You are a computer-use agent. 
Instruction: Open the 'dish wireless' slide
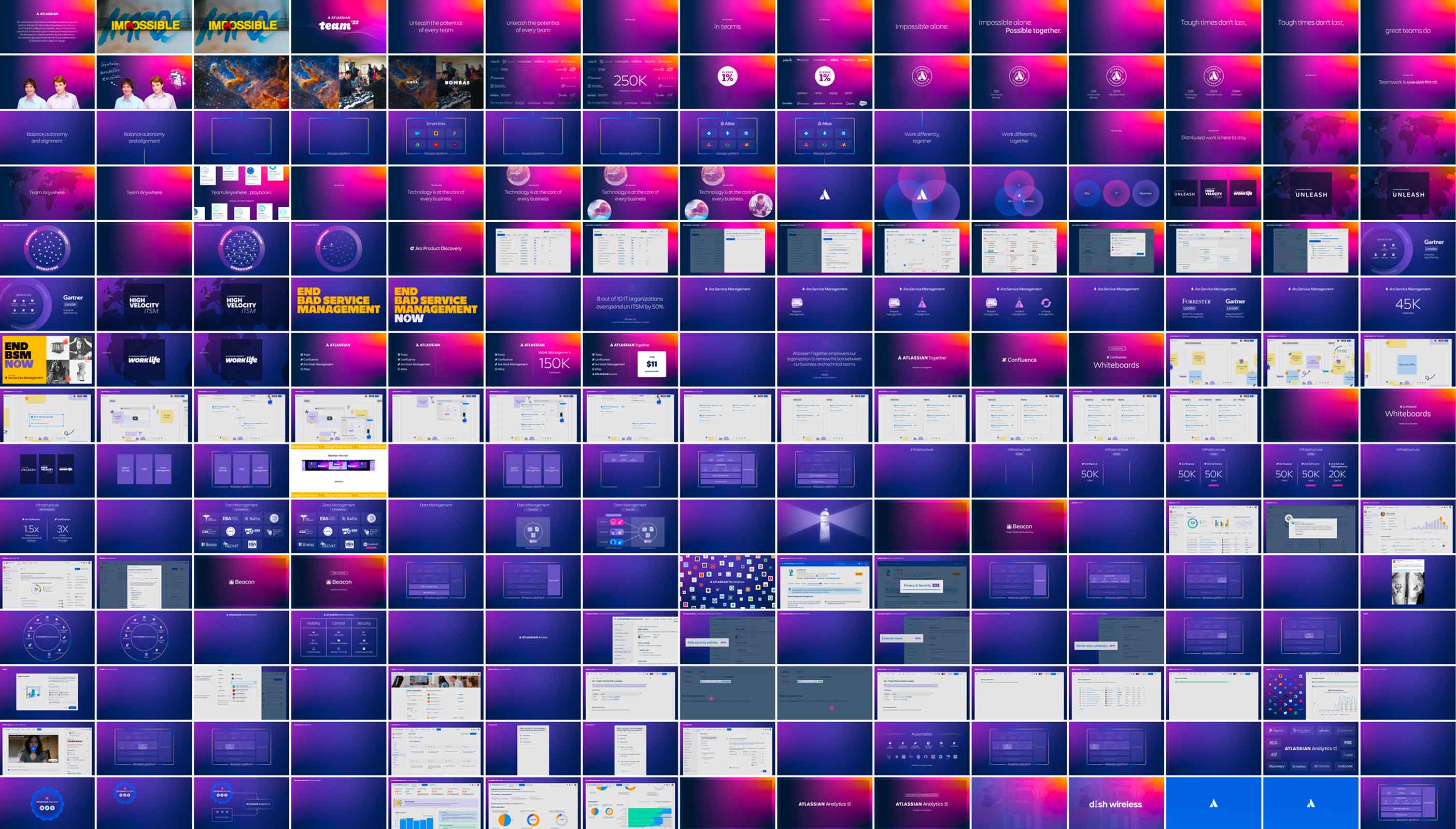pyautogui.click(x=1116, y=804)
